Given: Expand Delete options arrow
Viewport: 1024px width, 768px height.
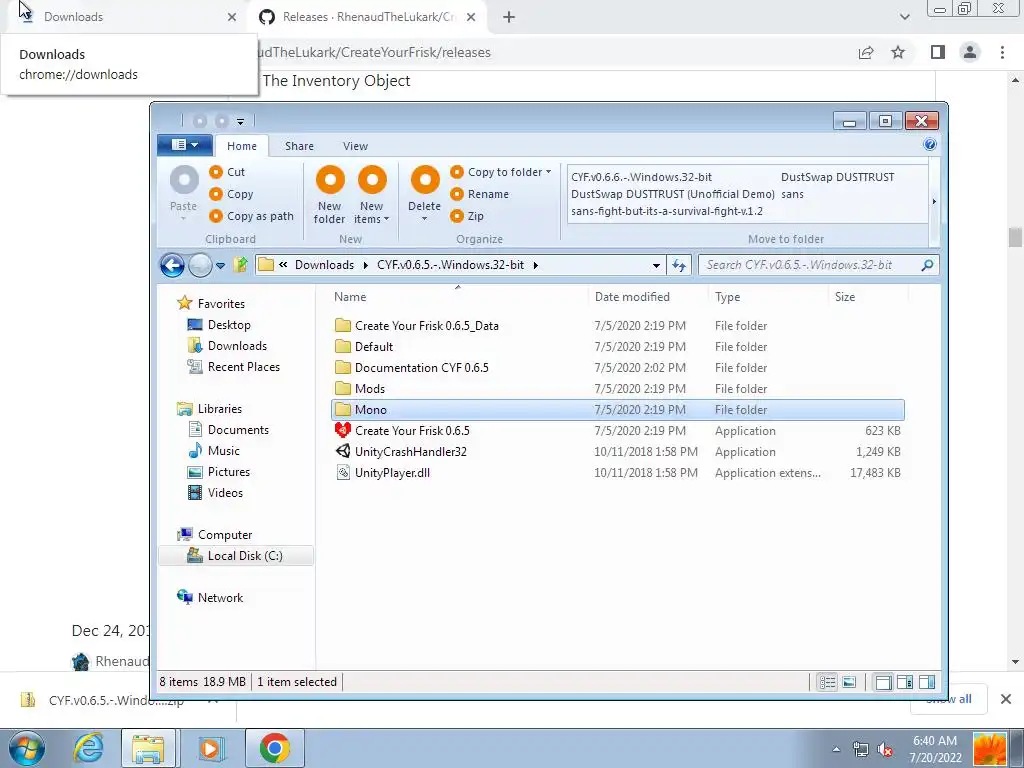Looking at the screenshot, I should click(x=424, y=219).
